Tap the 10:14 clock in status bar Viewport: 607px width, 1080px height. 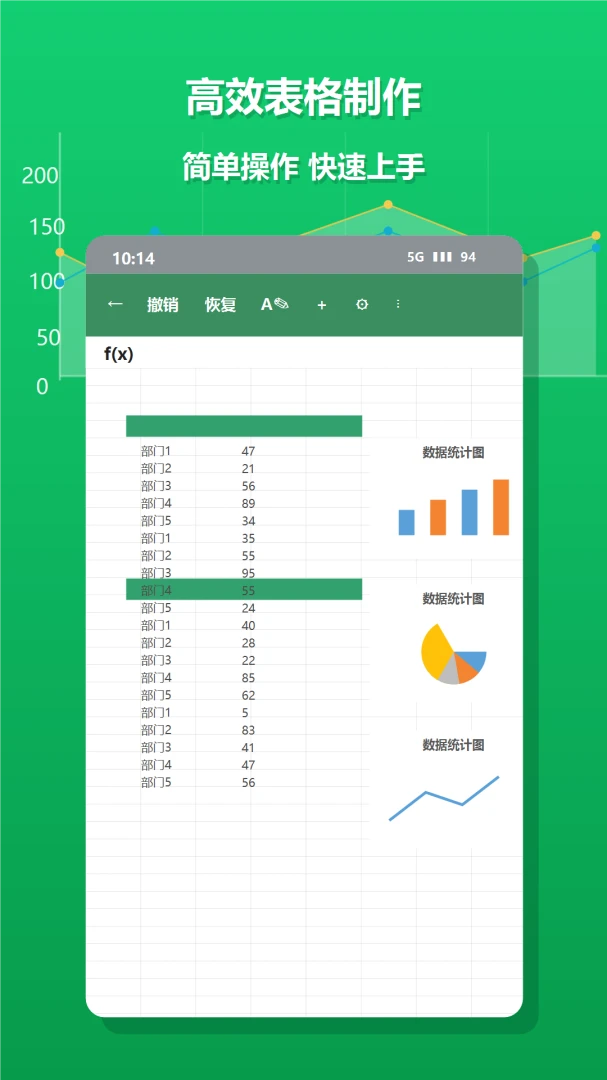(134, 259)
